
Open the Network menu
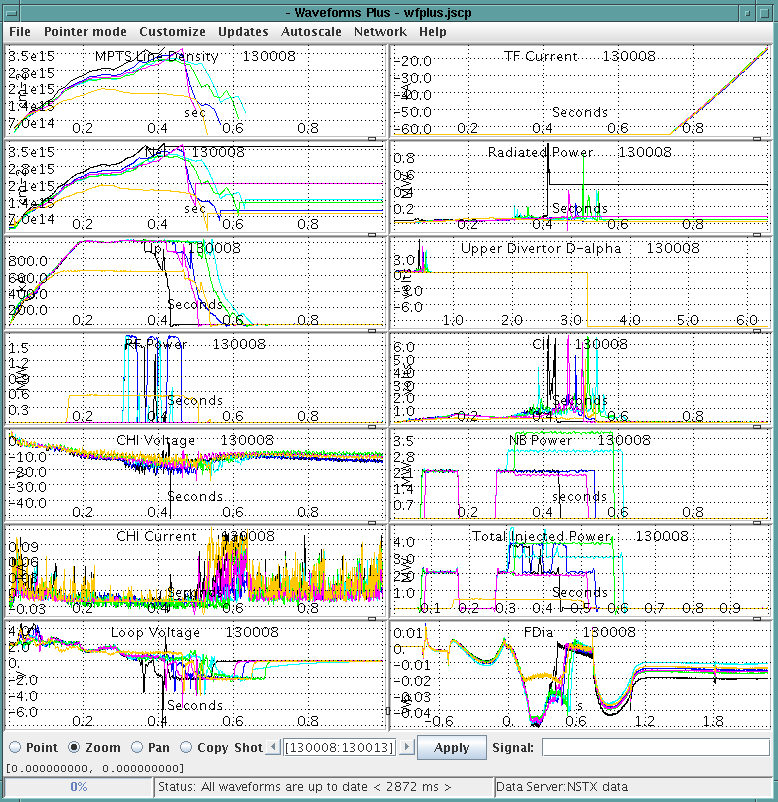[x=380, y=32]
